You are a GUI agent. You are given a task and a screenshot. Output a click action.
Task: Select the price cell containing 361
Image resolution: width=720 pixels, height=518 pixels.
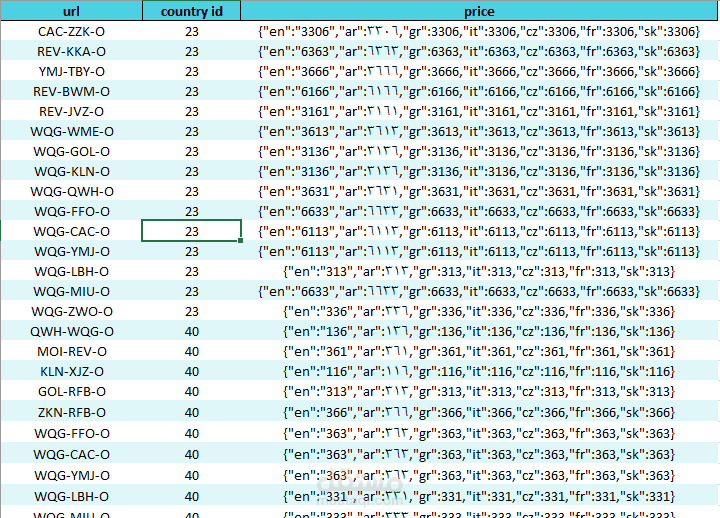(x=479, y=351)
